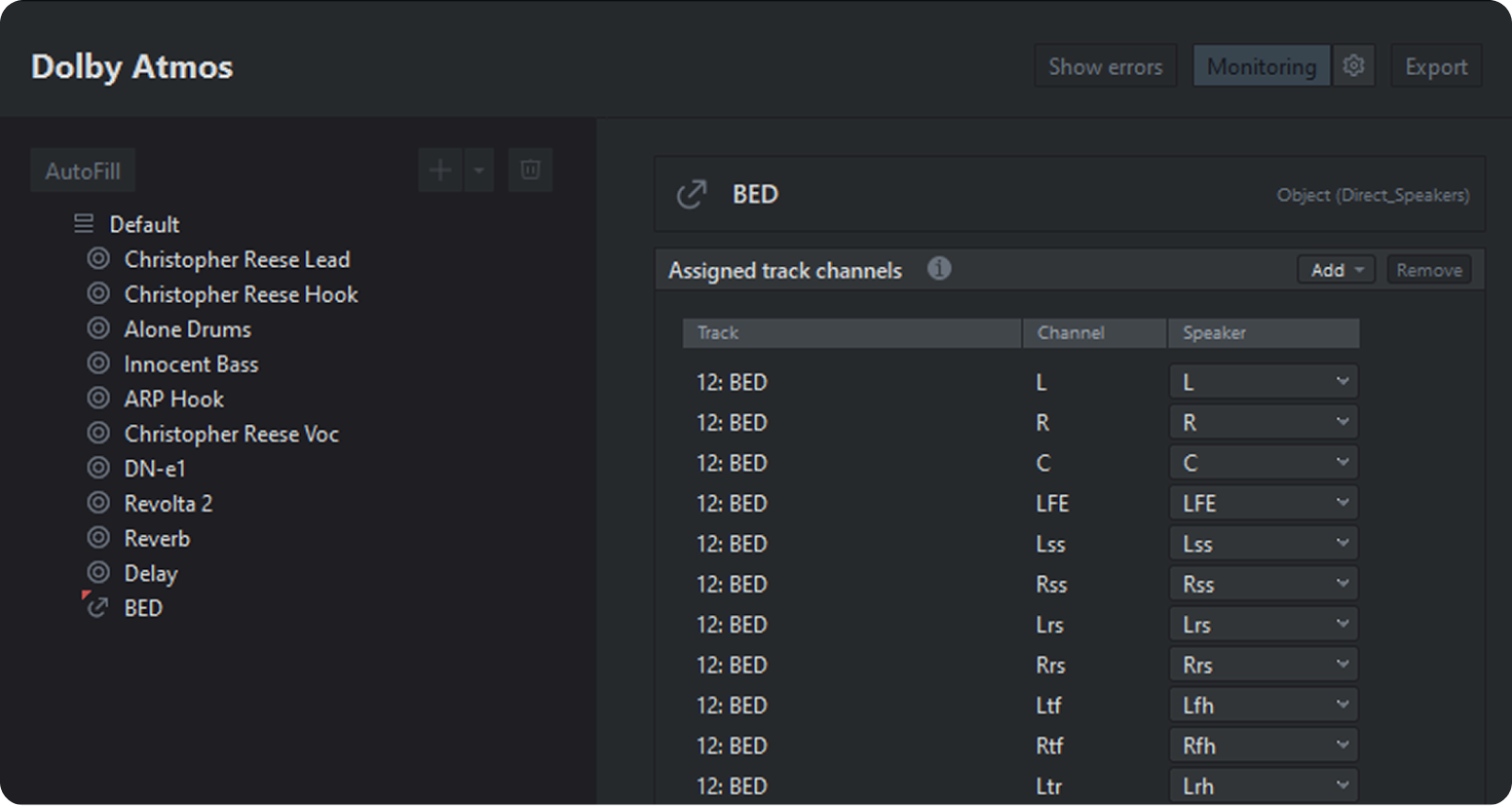This screenshot has width=1512, height=806.
Task: Click the delete trash icon
Action: 530,170
